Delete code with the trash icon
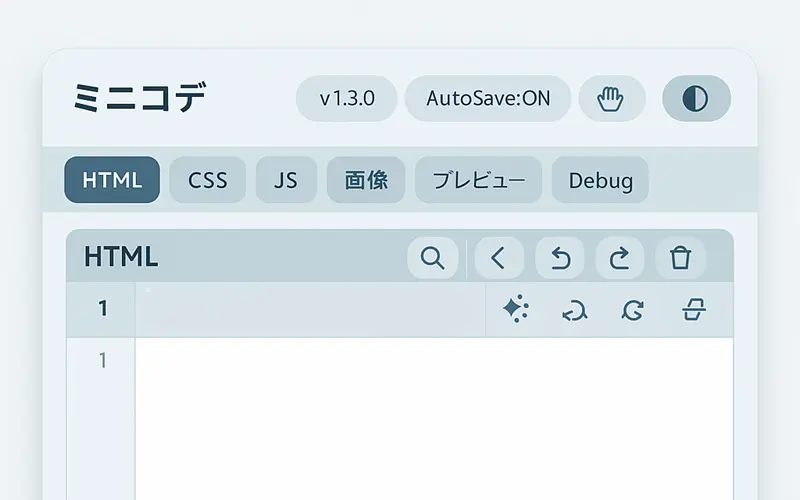800x500 pixels. pyautogui.click(x=680, y=258)
